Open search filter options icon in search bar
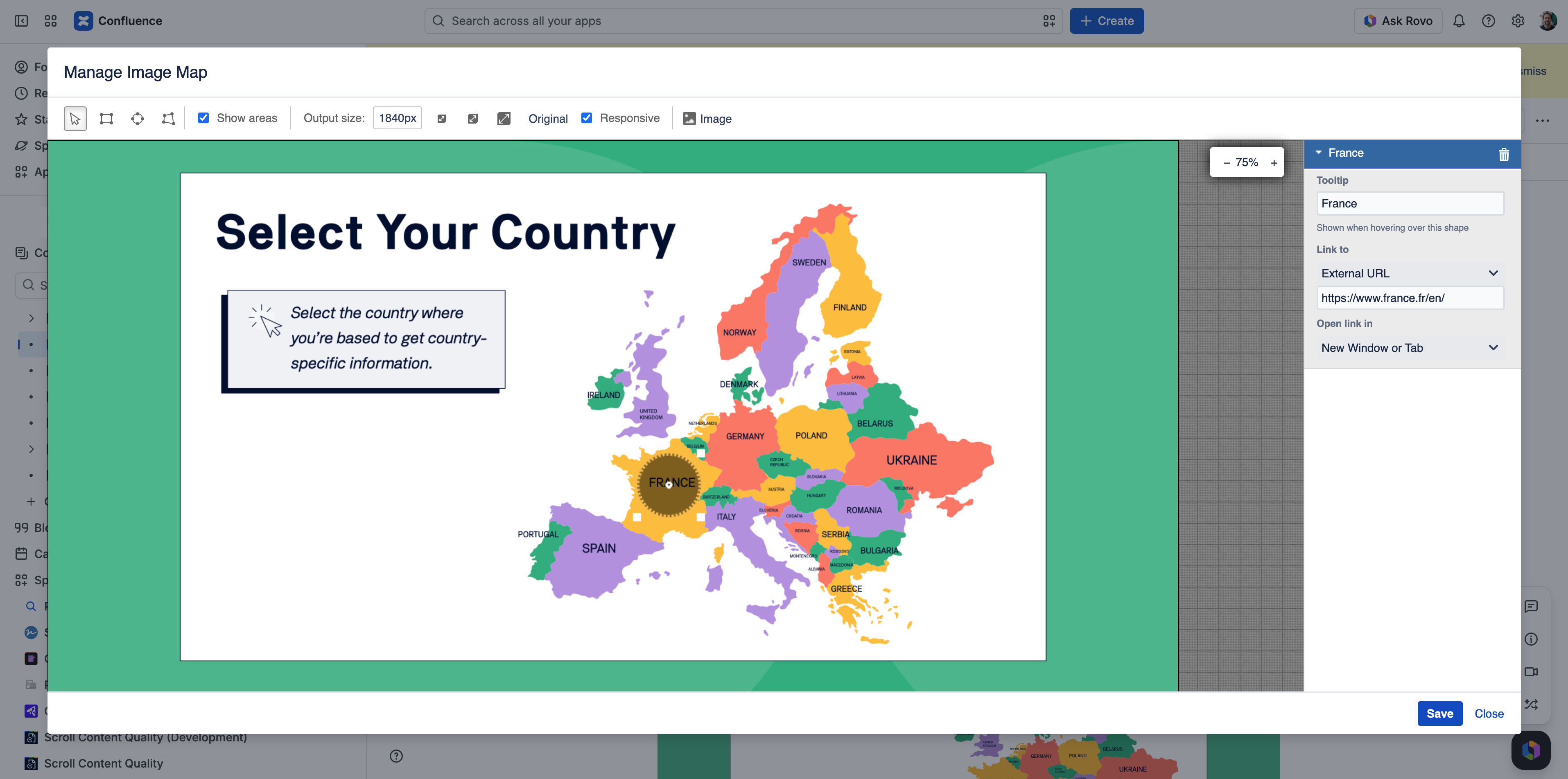 tap(1049, 21)
